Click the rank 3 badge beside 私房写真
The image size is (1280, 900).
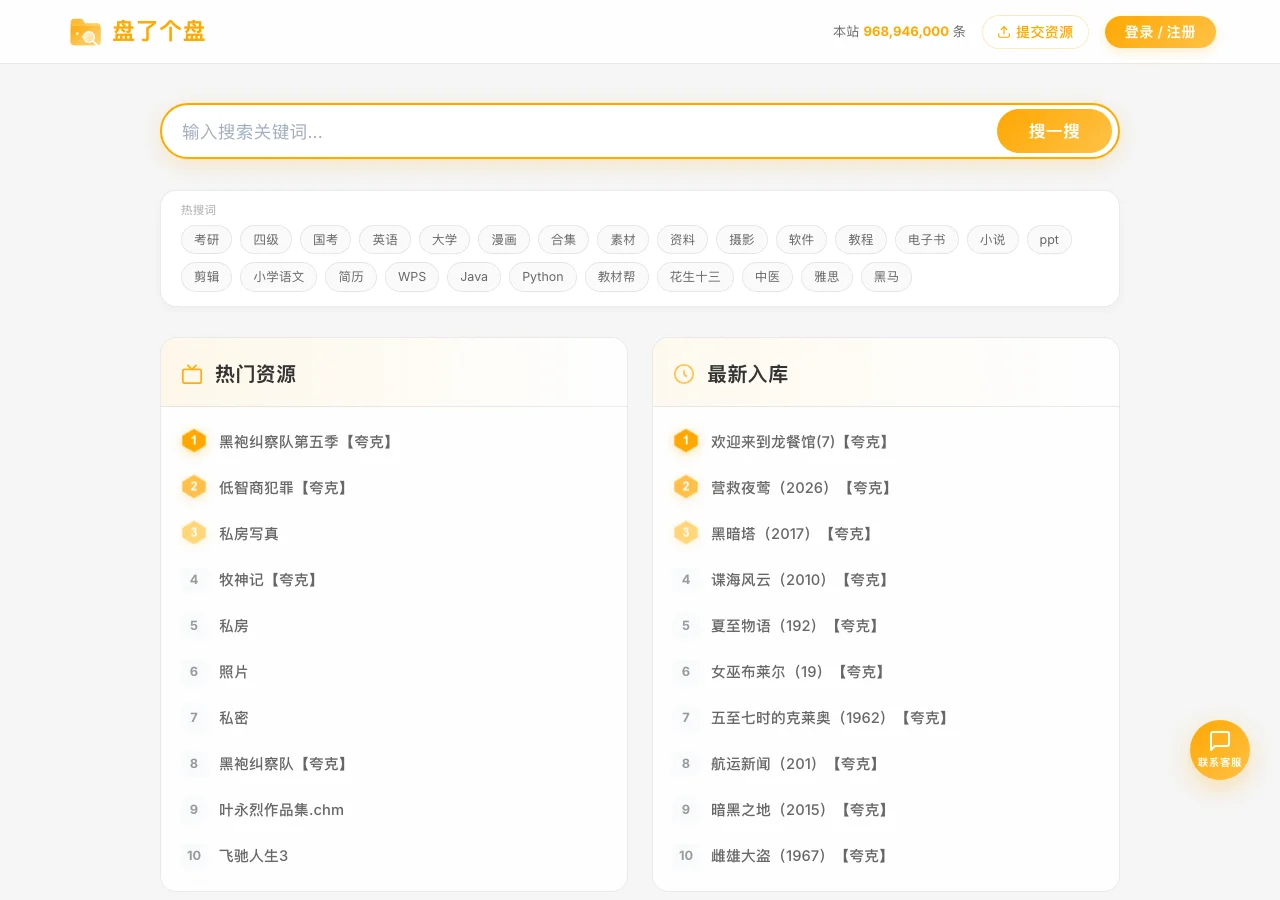coord(194,533)
